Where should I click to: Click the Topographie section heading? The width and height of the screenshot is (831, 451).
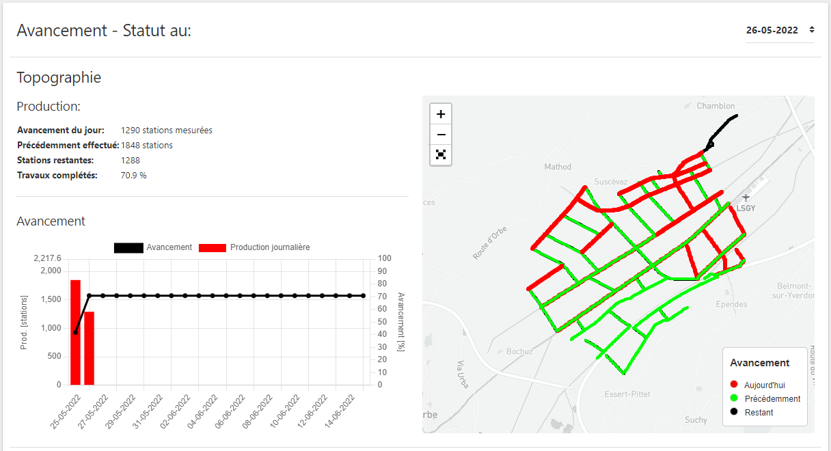pyautogui.click(x=59, y=77)
